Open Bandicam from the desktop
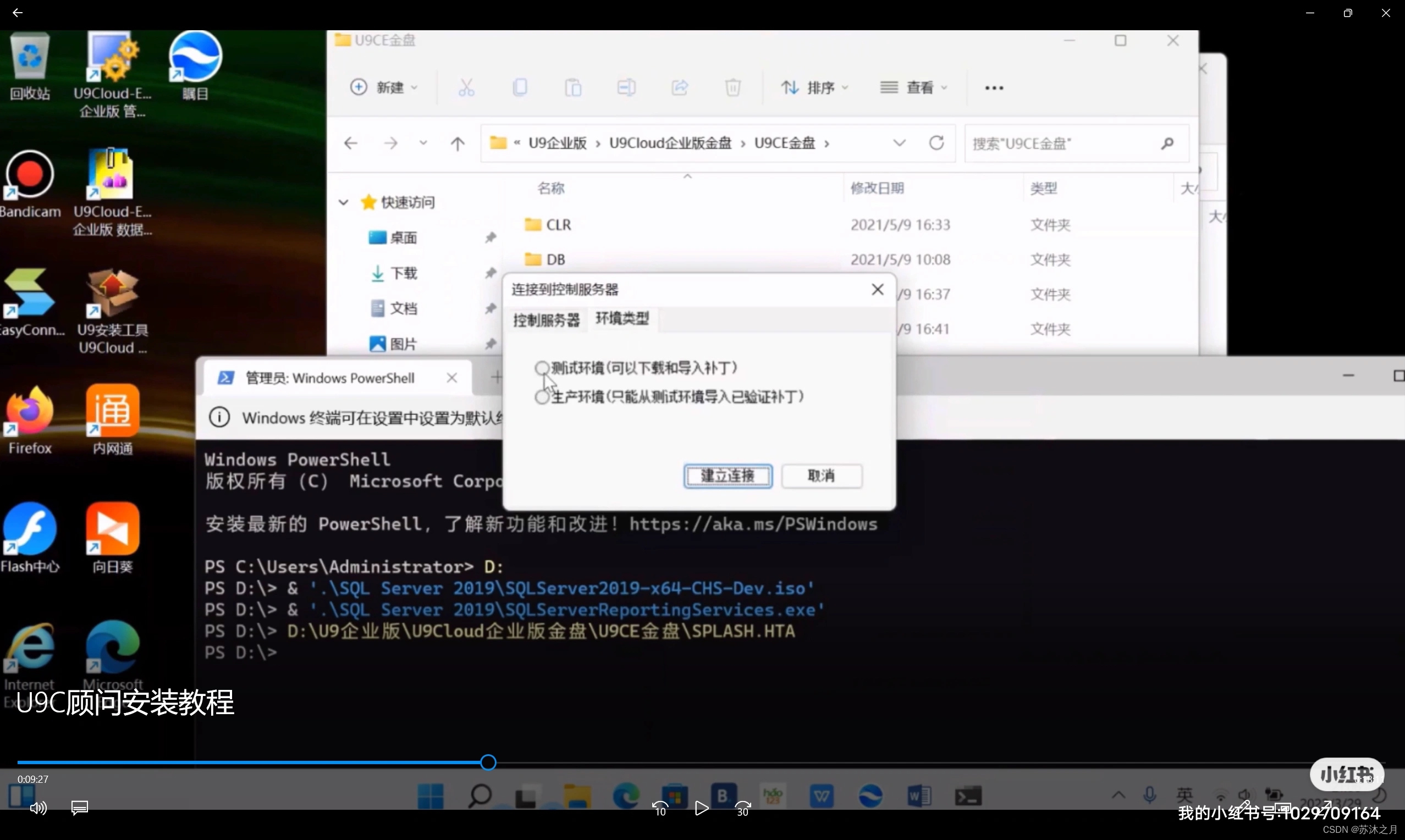This screenshot has height=840, width=1405. coord(30,173)
